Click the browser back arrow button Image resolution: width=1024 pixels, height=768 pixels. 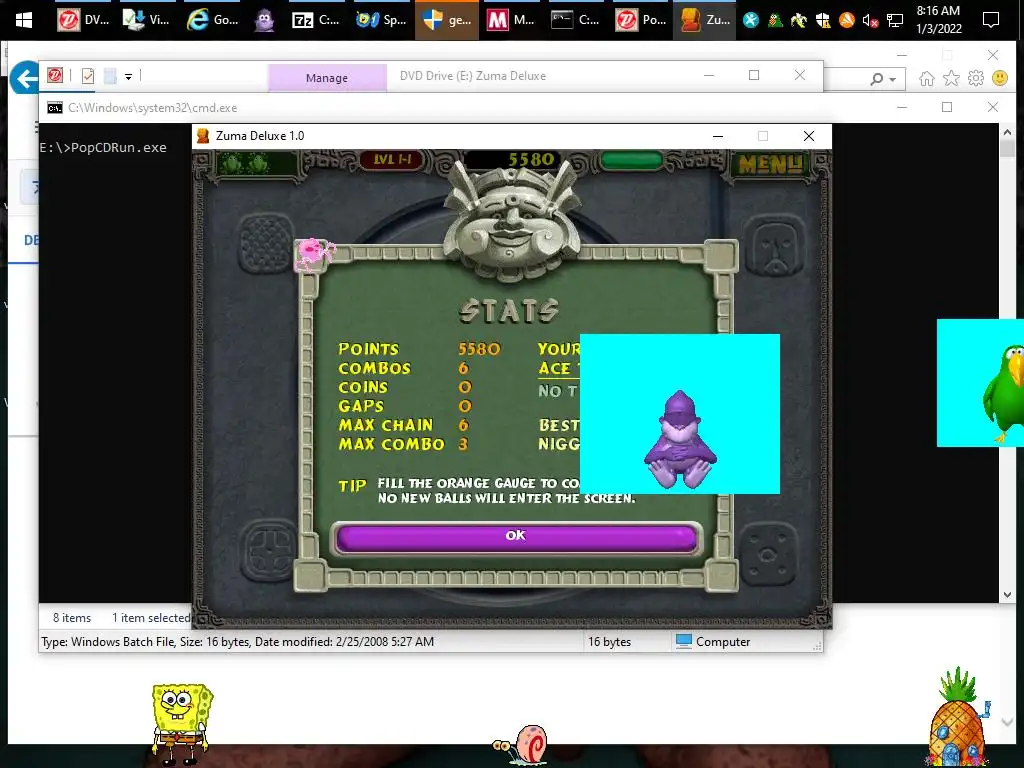(24, 79)
